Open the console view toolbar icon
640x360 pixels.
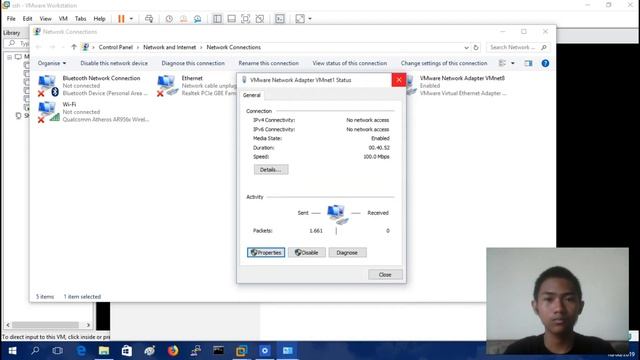point(280,19)
